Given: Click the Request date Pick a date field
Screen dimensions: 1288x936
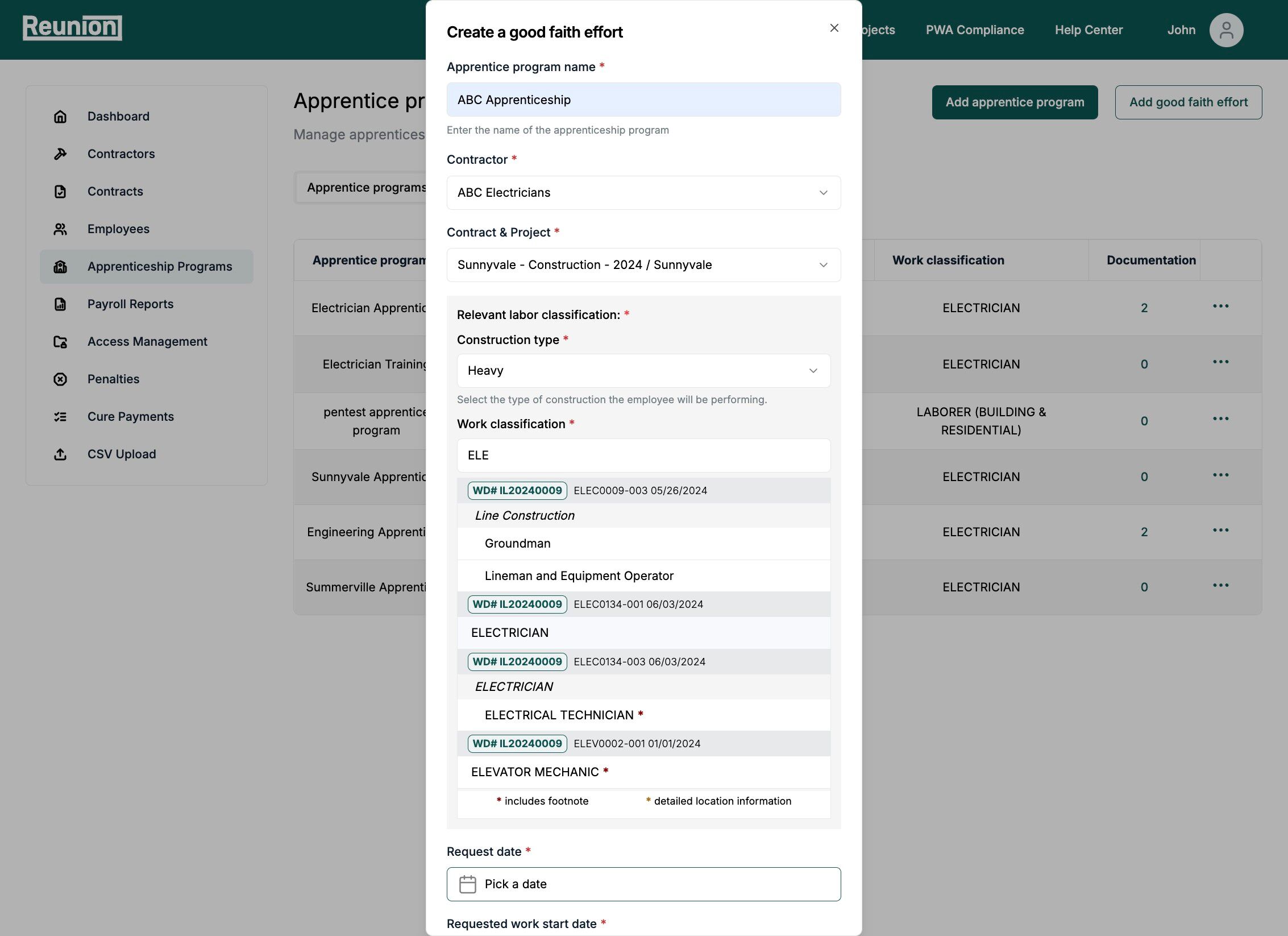Looking at the screenshot, I should pyautogui.click(x=643, y=884).
